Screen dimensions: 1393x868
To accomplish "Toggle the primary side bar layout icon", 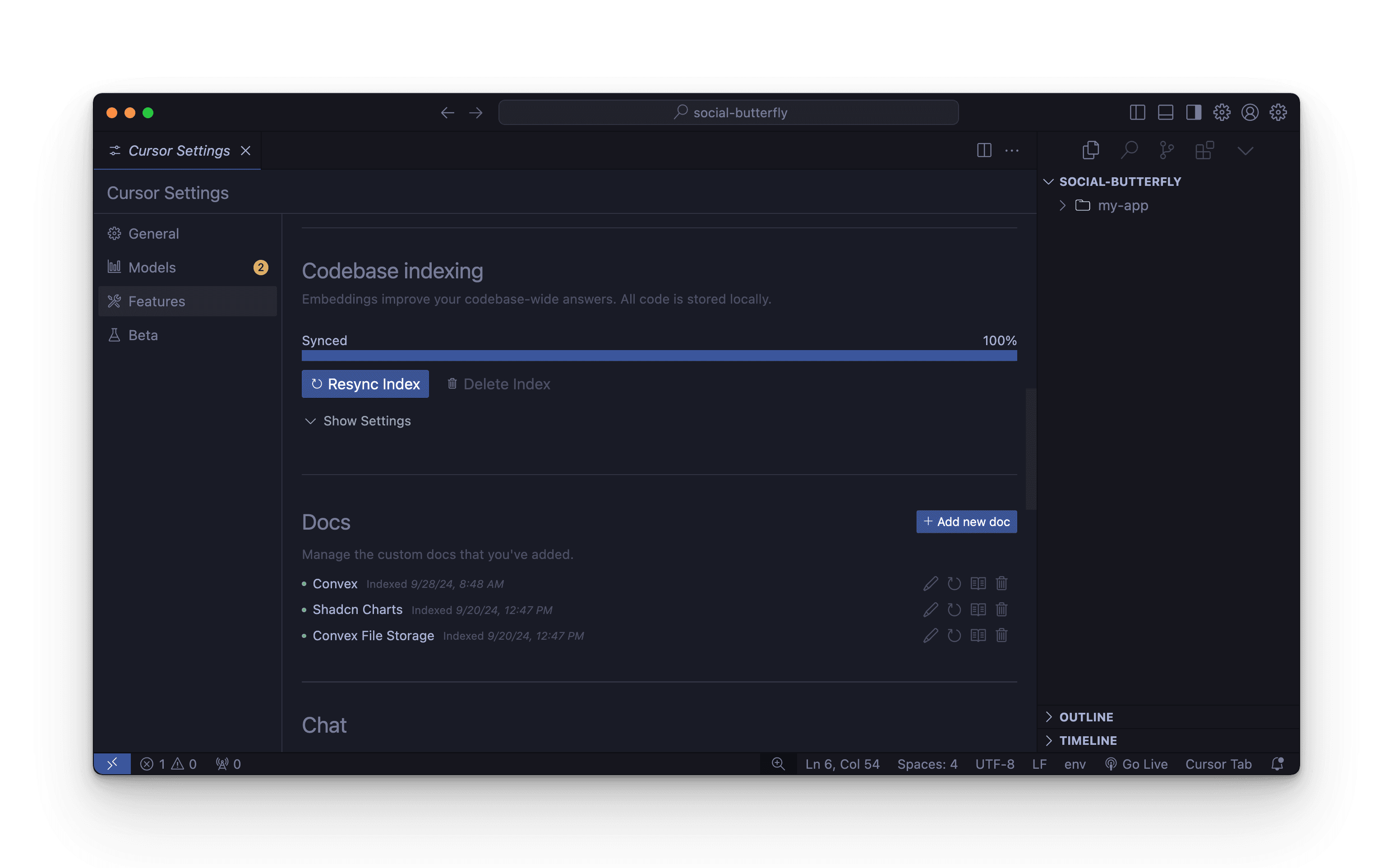I will 1137,112.
